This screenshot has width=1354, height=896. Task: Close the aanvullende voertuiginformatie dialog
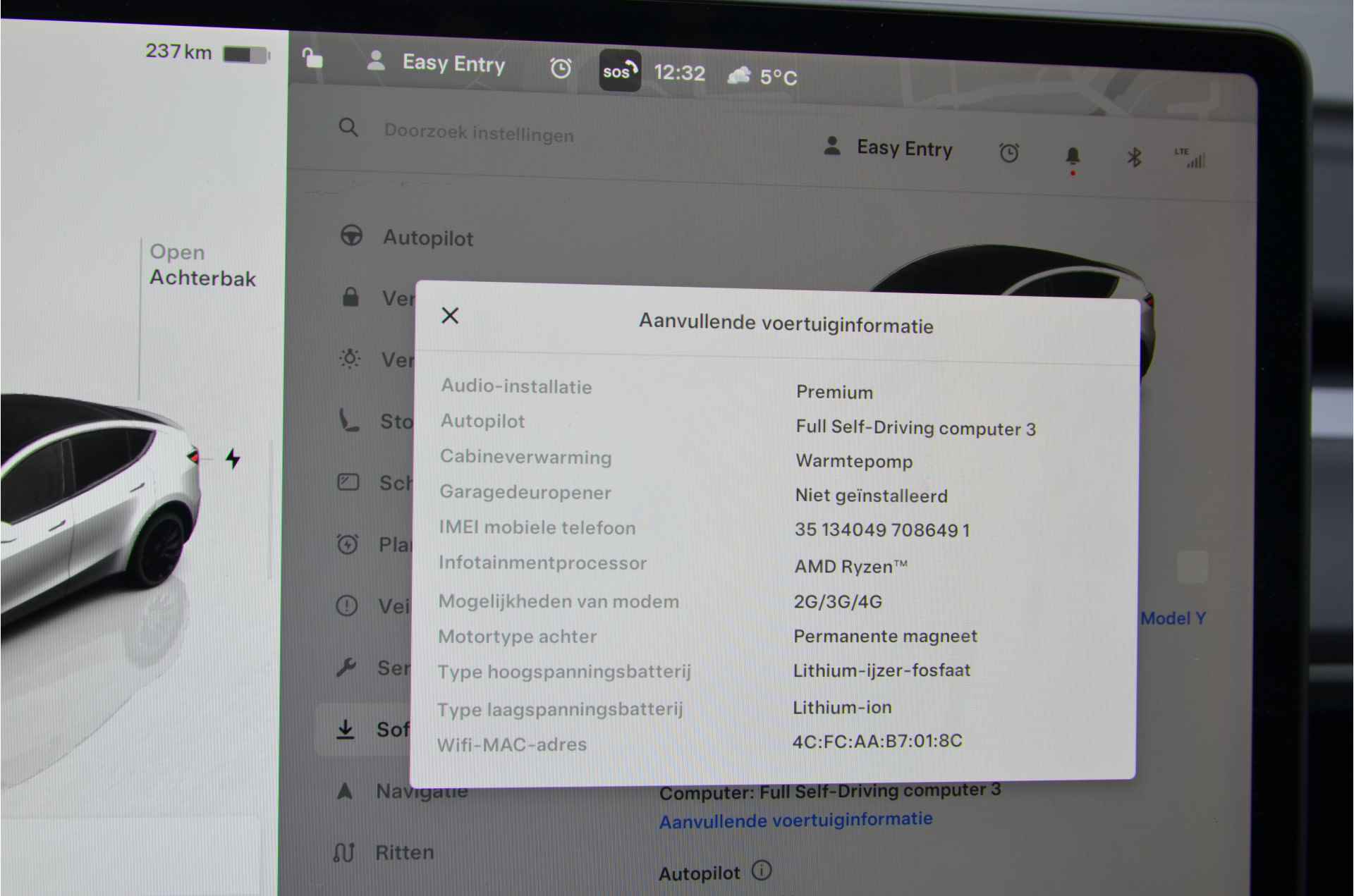click(449, 317)
